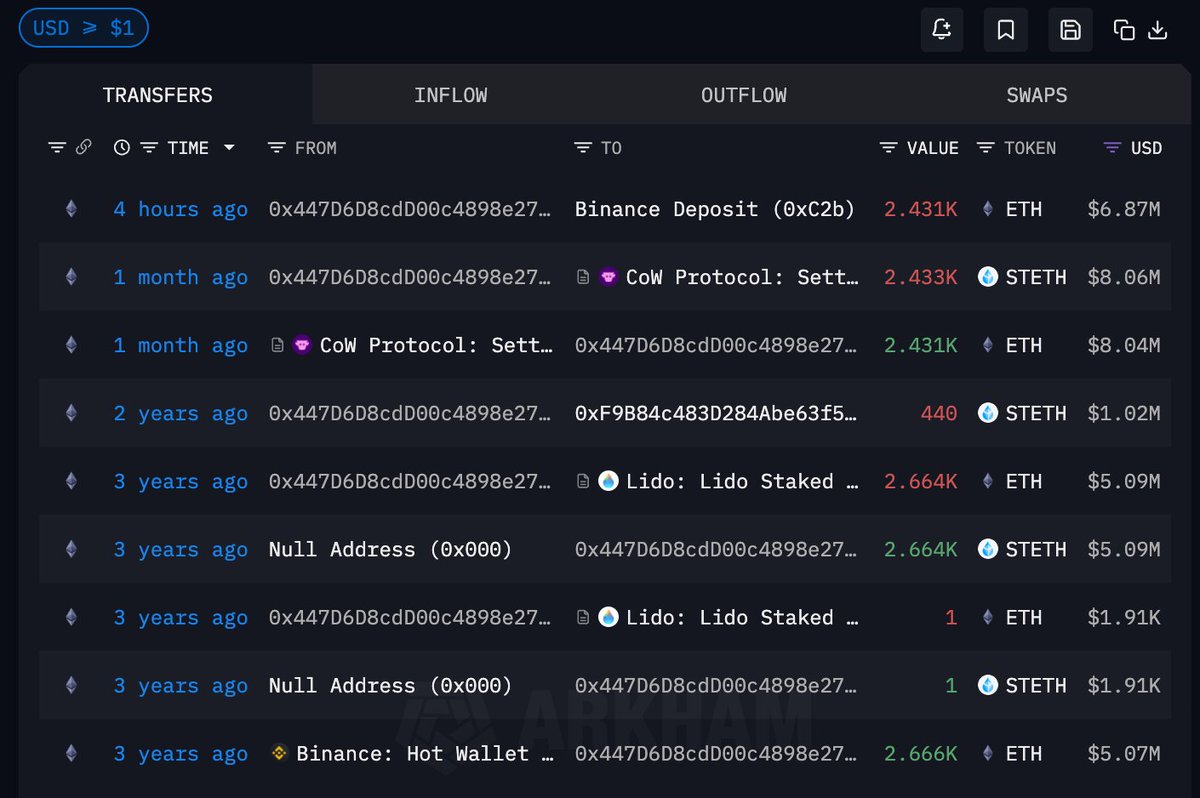
Task: Toggle TIME sort order arrow
Action: pos(229,148)
